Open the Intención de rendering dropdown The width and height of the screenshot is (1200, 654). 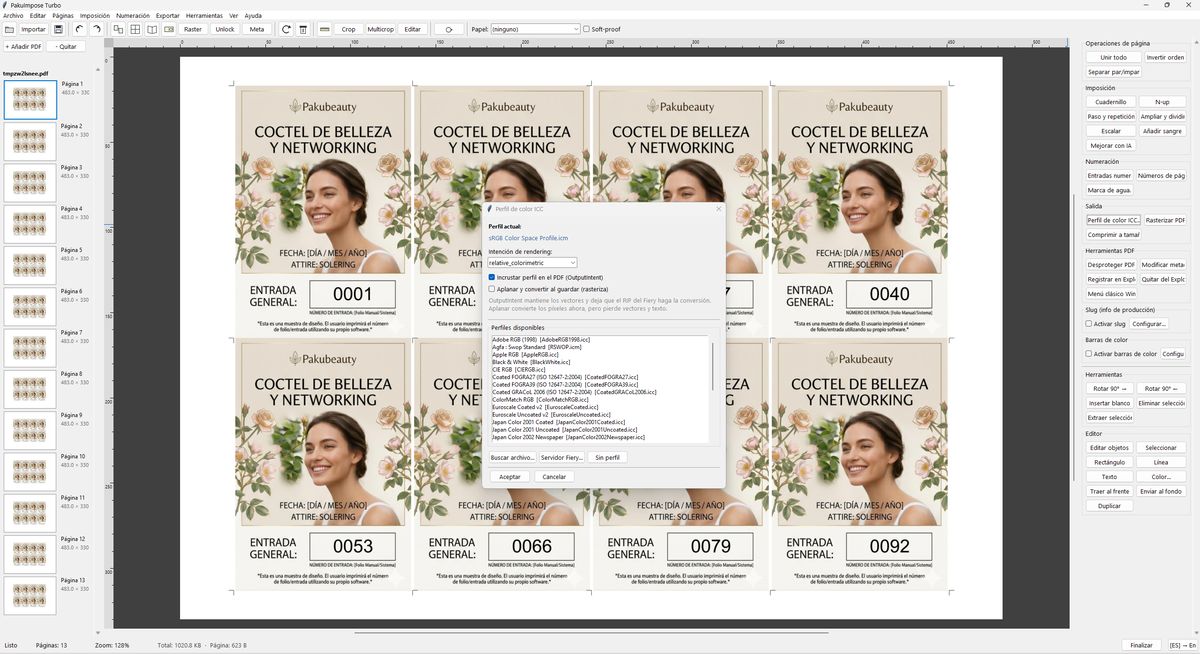point(532,262)
